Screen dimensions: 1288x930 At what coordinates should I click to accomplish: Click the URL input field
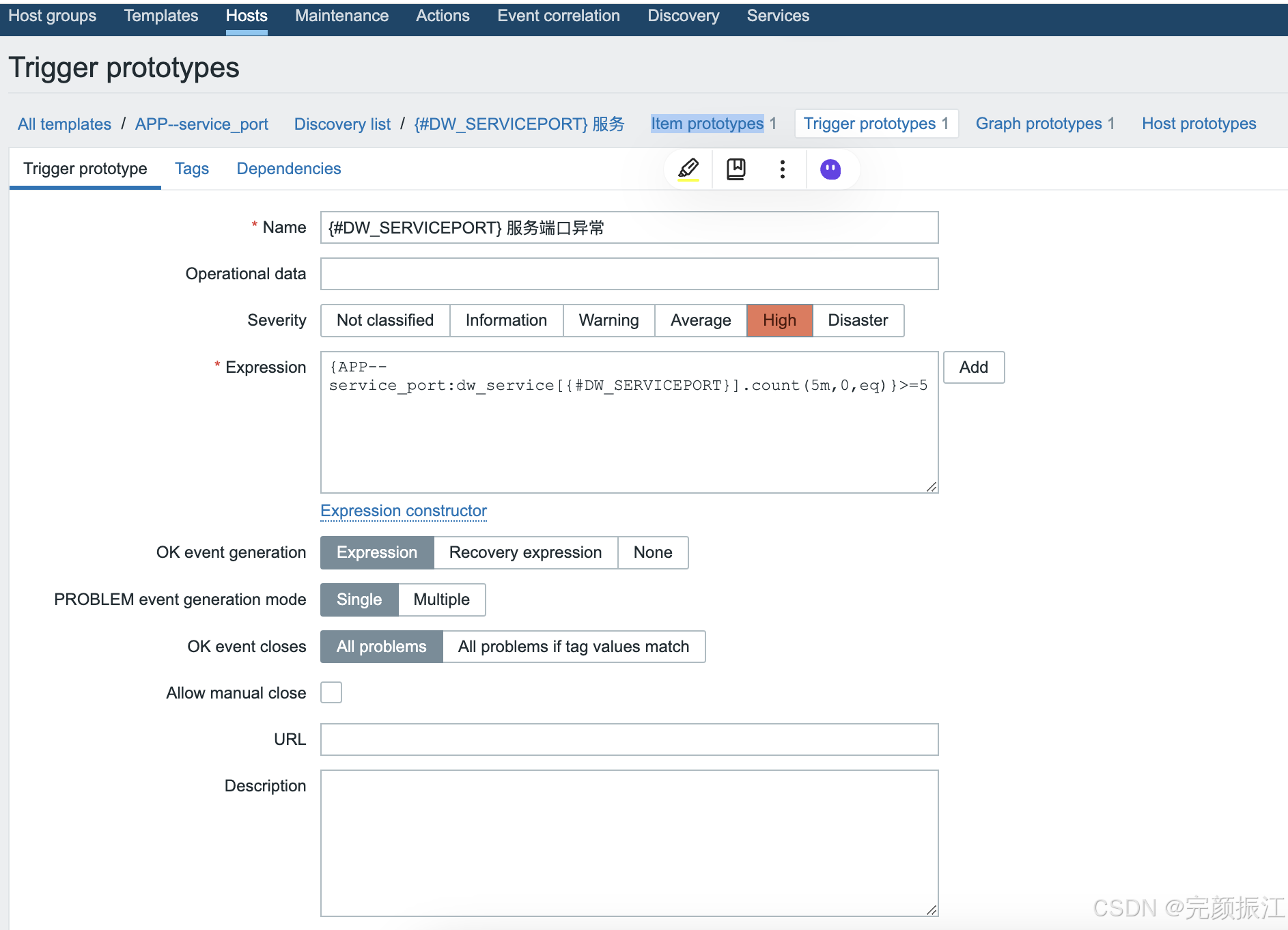pos(629,739)
